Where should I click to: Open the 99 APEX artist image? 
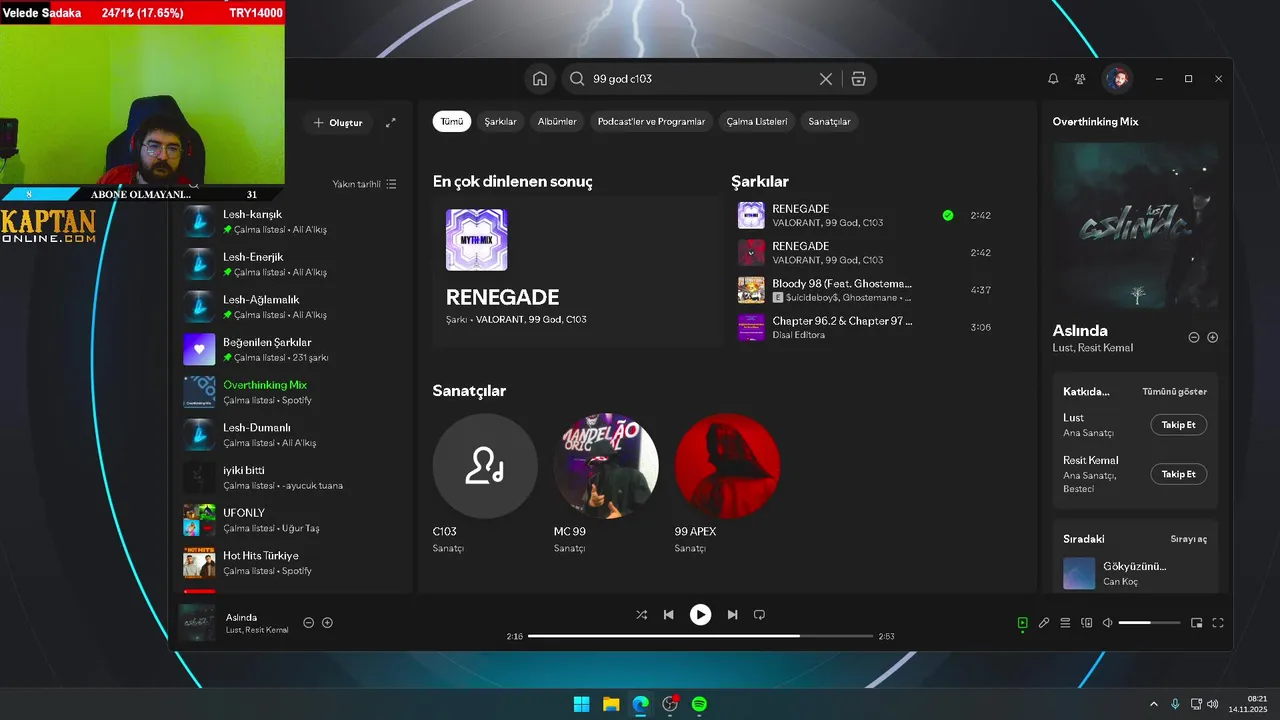pyautogui.click(x=727, y=466)
